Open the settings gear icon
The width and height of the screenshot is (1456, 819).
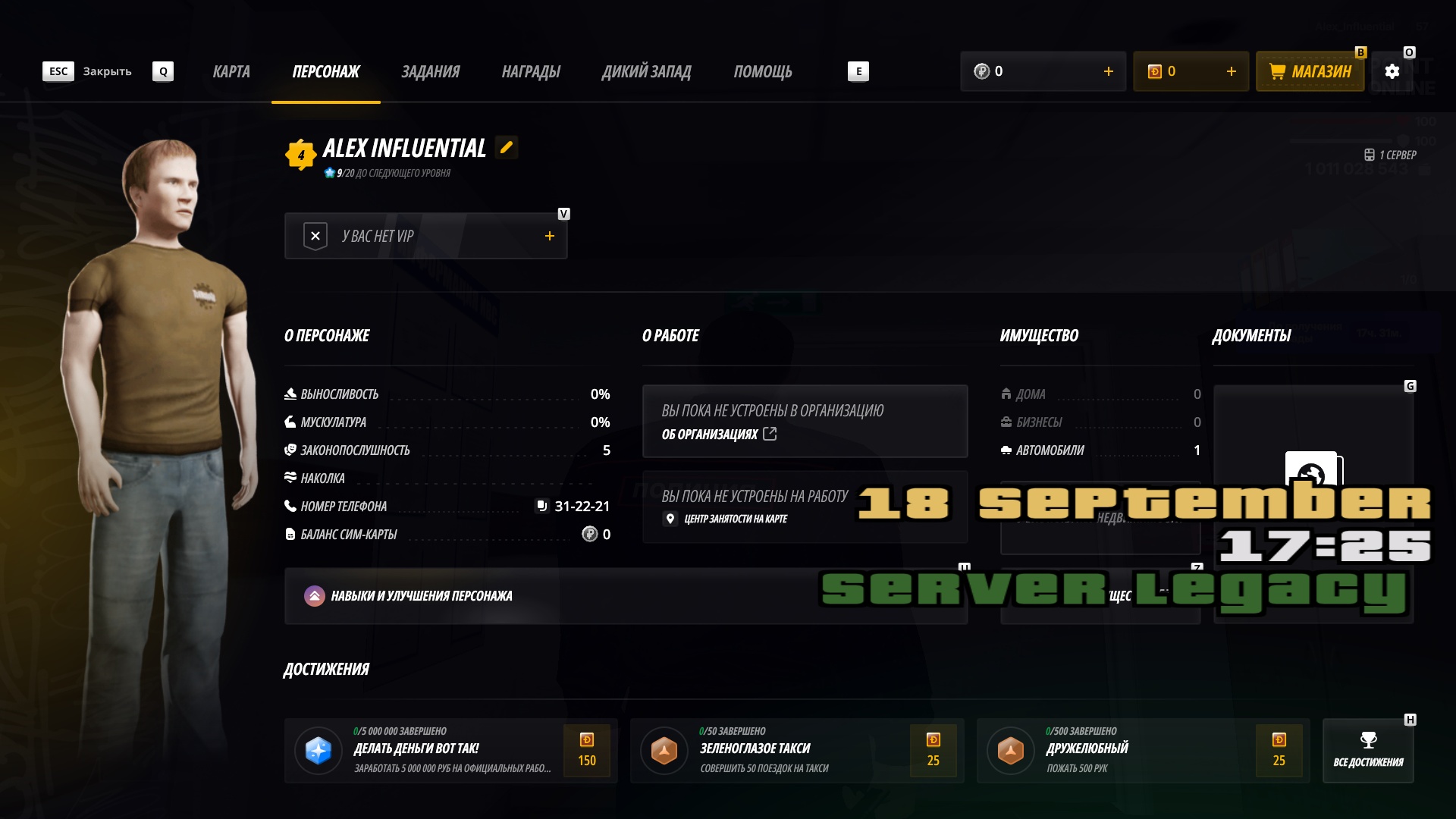1392,71
